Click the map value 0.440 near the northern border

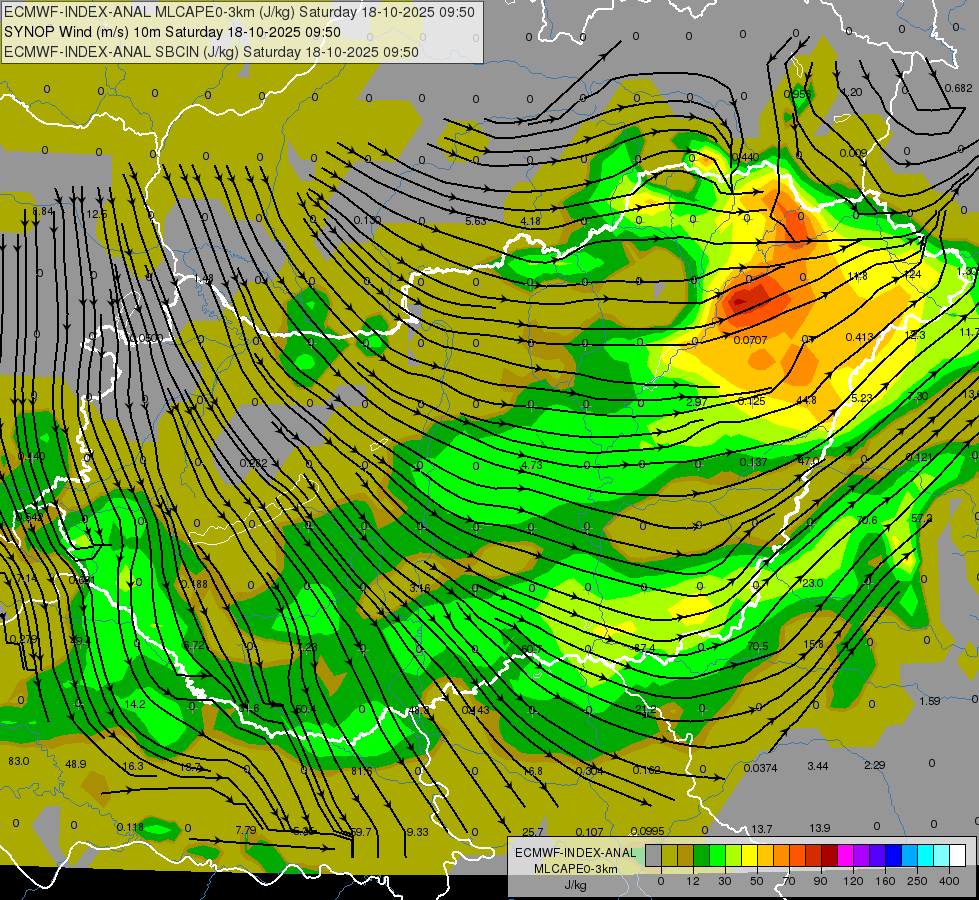[745, 157]
